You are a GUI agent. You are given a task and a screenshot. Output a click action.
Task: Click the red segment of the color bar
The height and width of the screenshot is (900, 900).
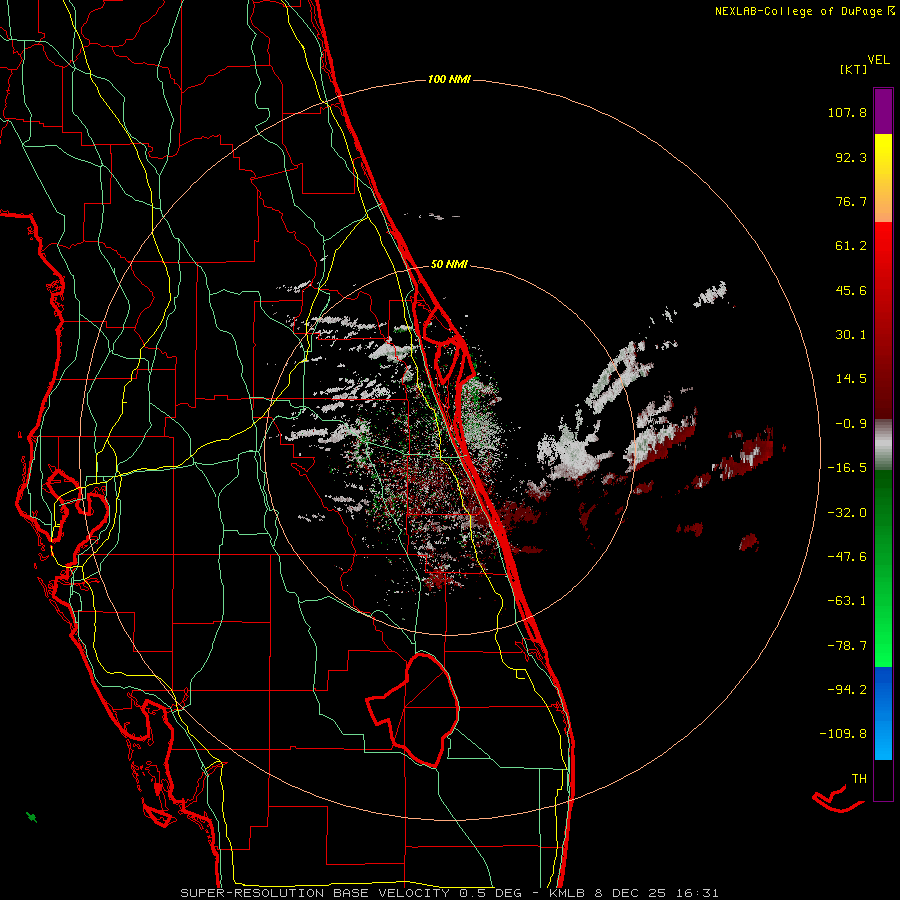click(x=883, y=320)
